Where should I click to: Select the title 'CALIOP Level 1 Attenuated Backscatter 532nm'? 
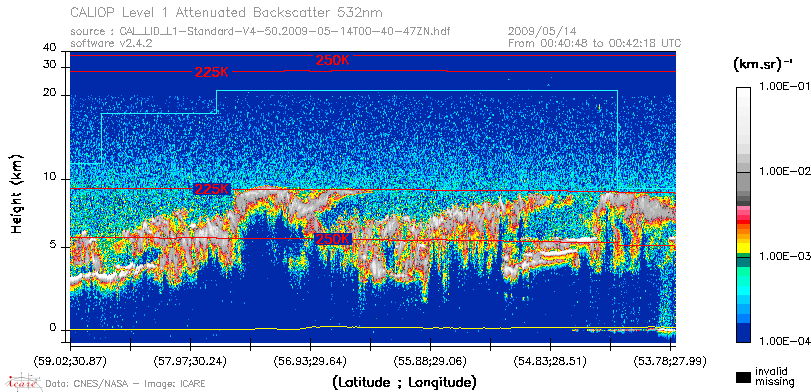227,12
